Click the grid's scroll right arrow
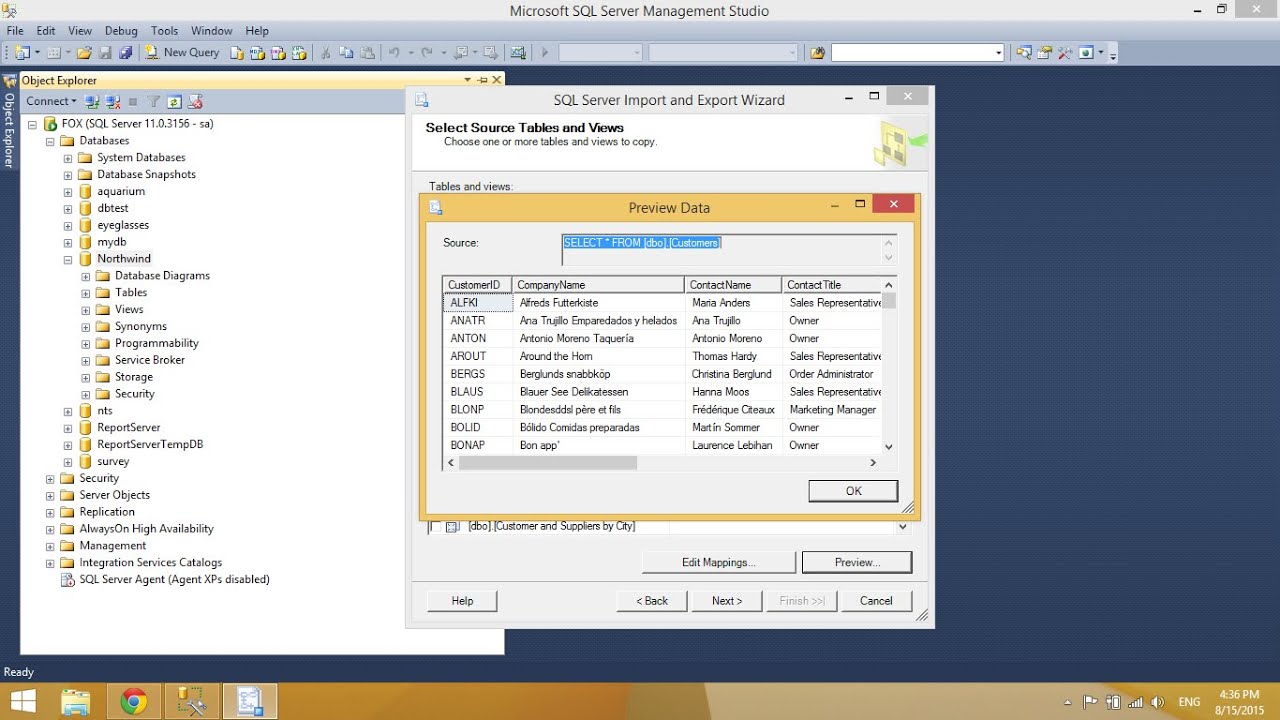The height and width of the screenshot is (720, 1280). [872, 463]
